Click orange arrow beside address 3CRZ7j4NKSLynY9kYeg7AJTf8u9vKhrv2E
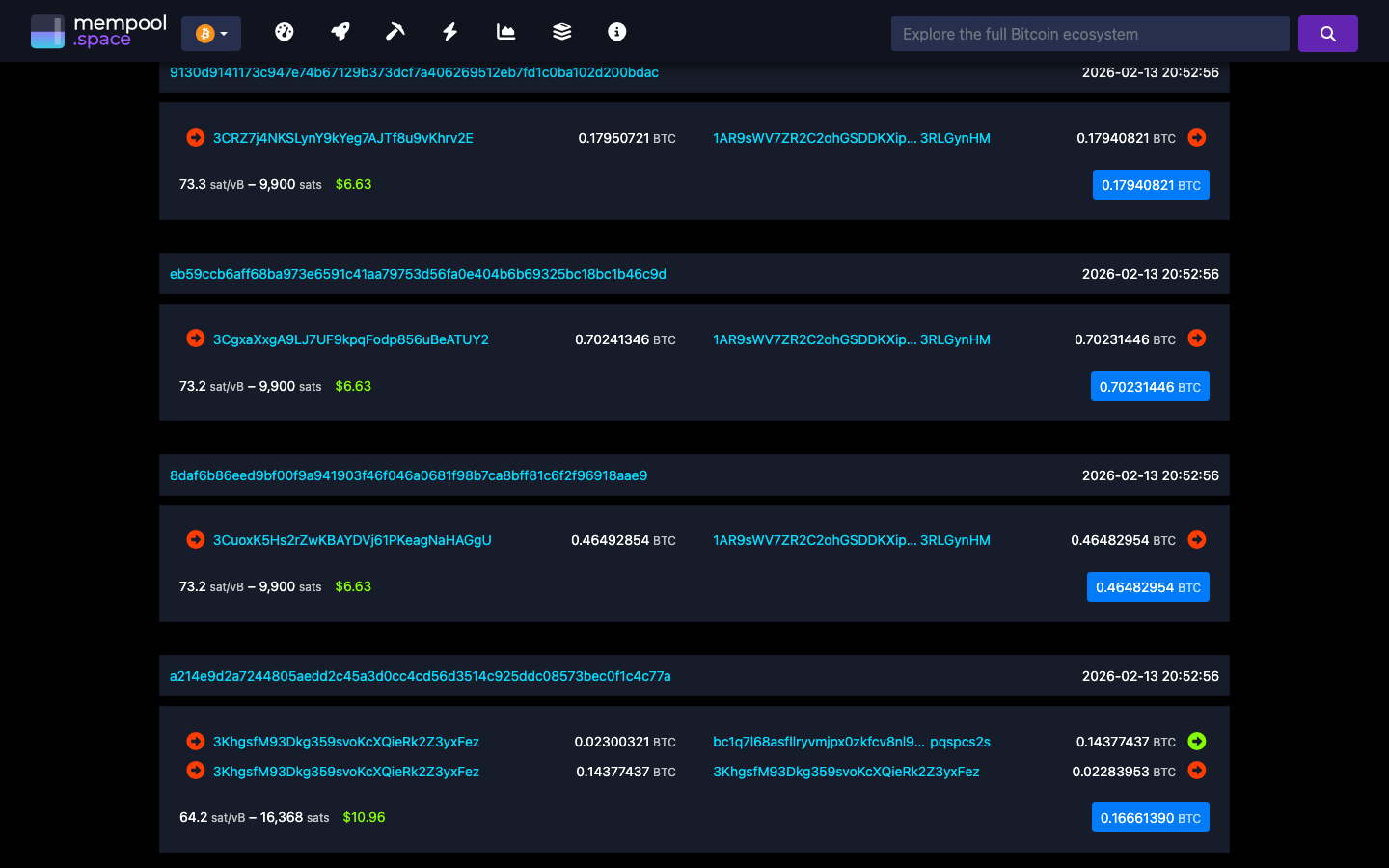 pos(195,137)
